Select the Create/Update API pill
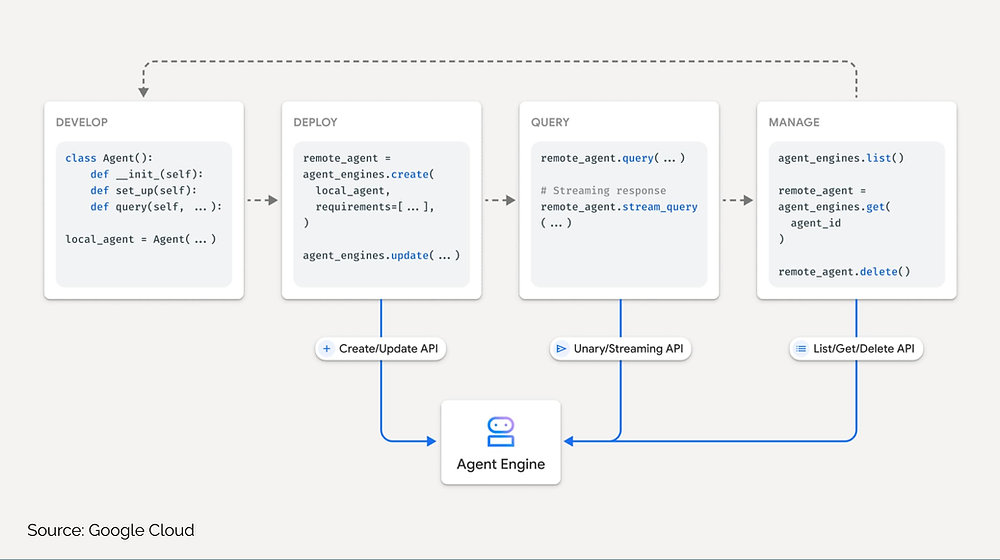The width and height of the screenshot is (1000, 560). [x=381, y=349]
